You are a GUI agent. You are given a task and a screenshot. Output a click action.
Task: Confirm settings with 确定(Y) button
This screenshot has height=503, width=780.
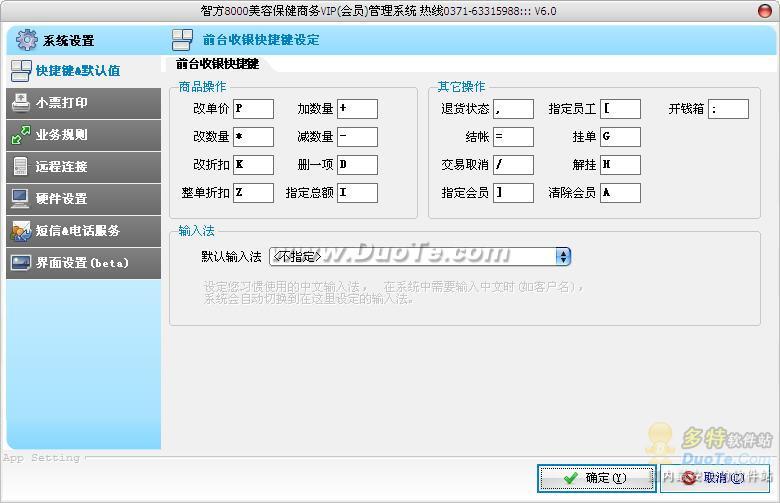(596, 478)
